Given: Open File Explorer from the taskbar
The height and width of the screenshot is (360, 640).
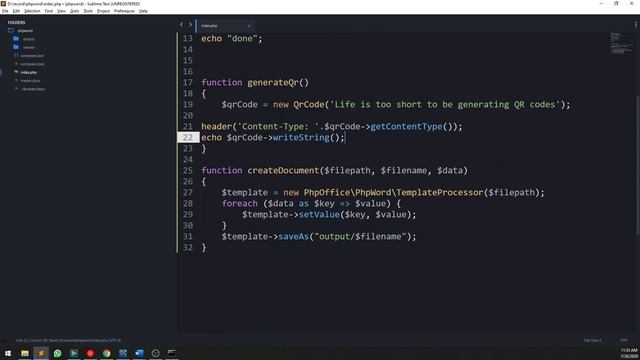Looking at the screenshot, I should pyautogui.click(x=25, y=353).
